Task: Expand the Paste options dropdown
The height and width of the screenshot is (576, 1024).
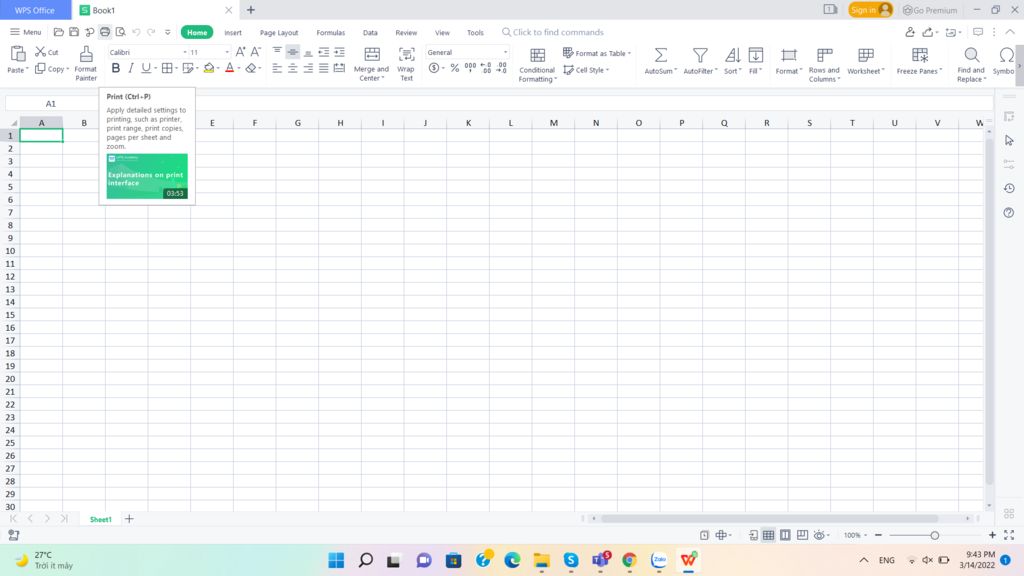Action: tap(27, 69)
